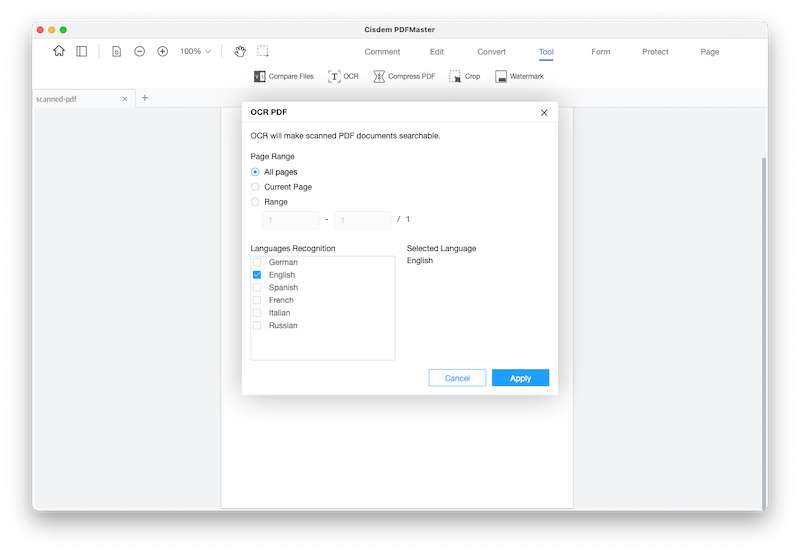Enable German language recognition
800x553 pixels.
point(257,262)
